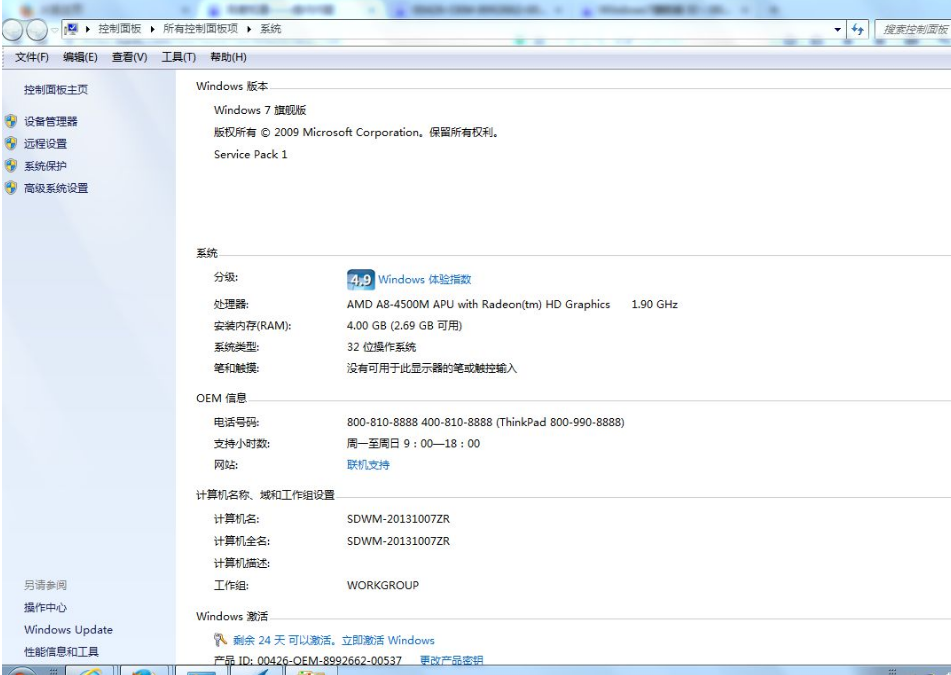951x675 pixels.
Task: Click the control panel search box
Action: (914, 30)
